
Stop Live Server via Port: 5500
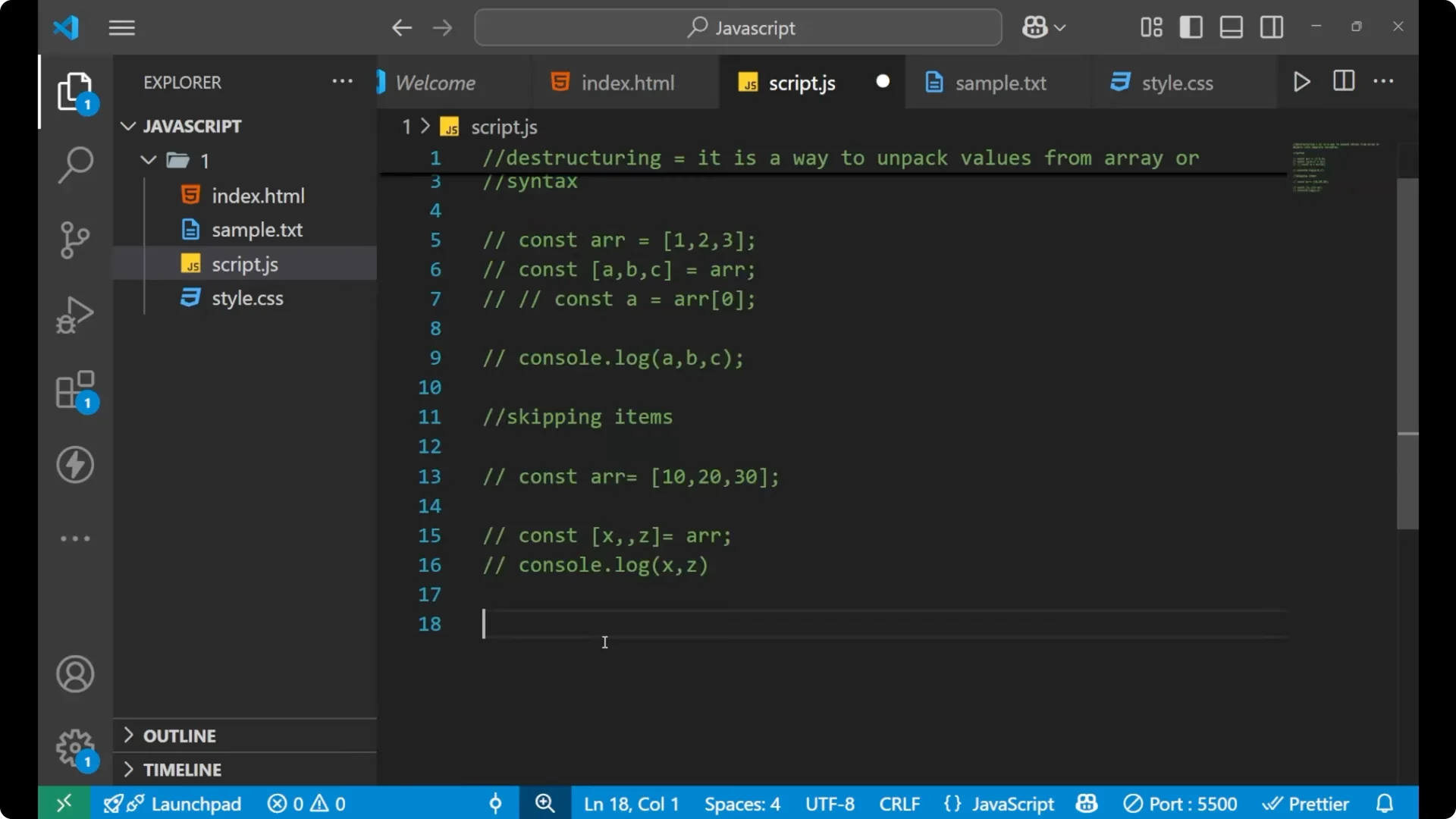click(1180, 803)
